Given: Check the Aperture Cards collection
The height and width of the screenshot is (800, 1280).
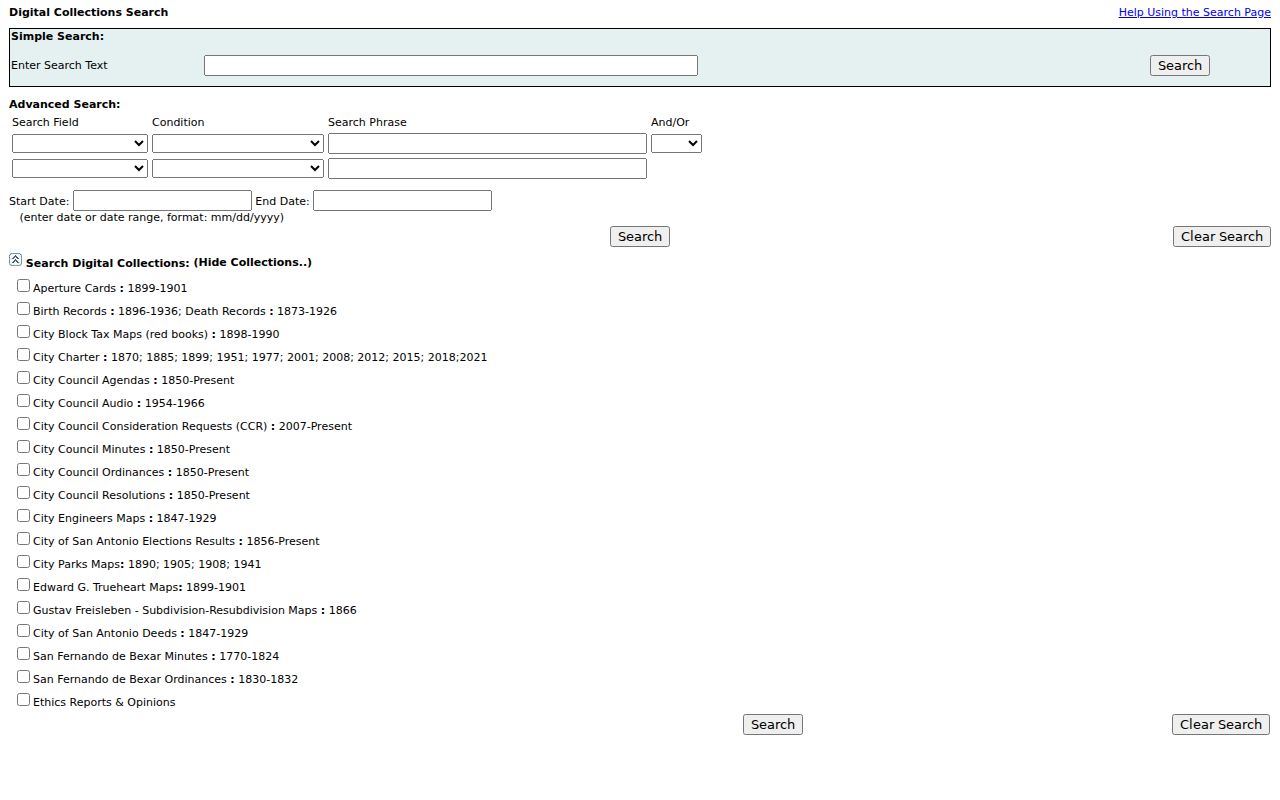Looking at the screenshot, I should pyautogui.click(x=23, y=286).
